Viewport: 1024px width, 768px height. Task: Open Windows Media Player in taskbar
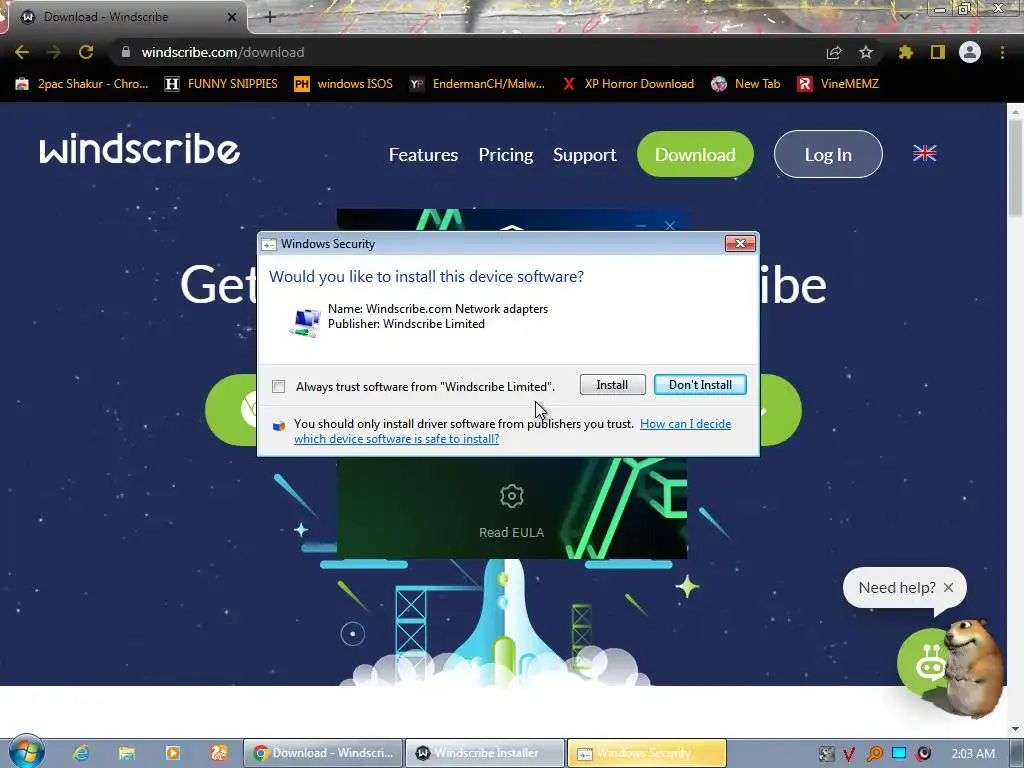pyautogui.click(x=172, y=753)
